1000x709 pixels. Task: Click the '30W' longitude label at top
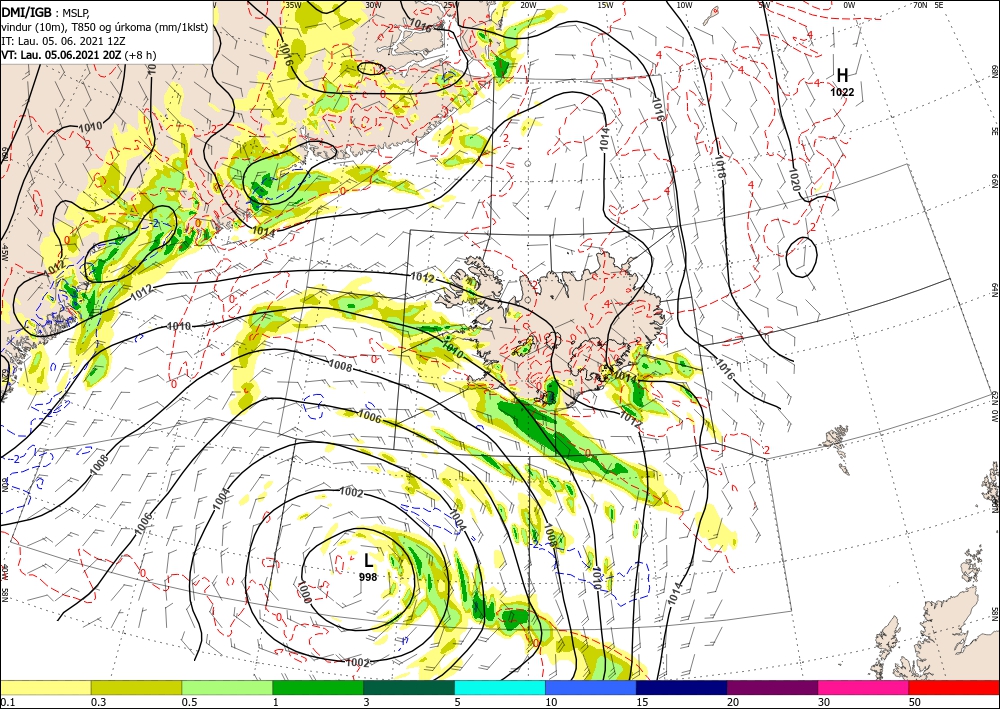click(x=373, y=4)
